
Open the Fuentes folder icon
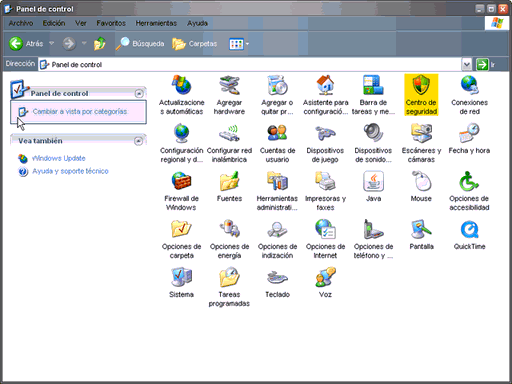229,187
